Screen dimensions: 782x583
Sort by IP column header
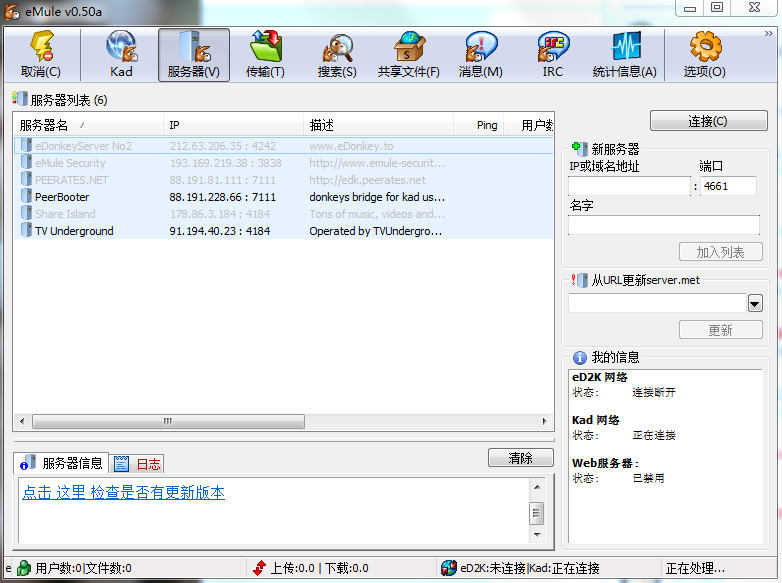233,125
